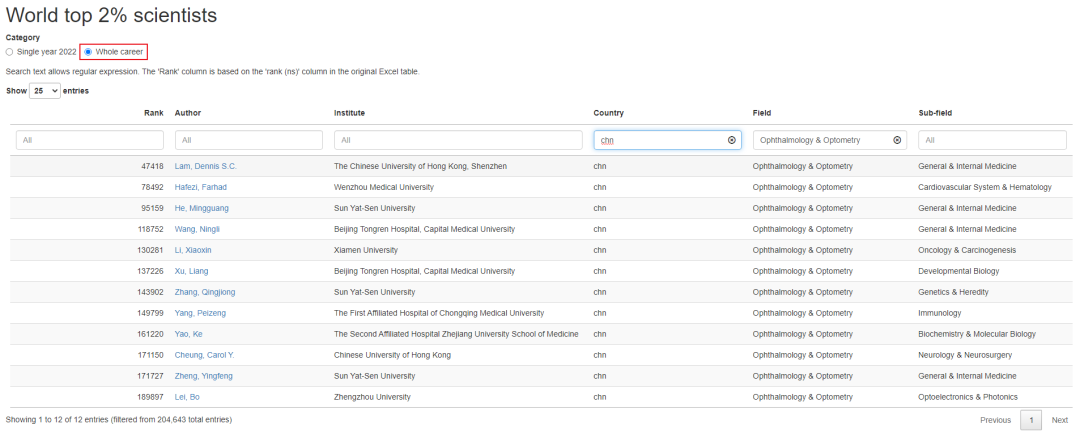Go to the Next page
The height and width of the screenshot is (441, 1080).
(1059, 420)
